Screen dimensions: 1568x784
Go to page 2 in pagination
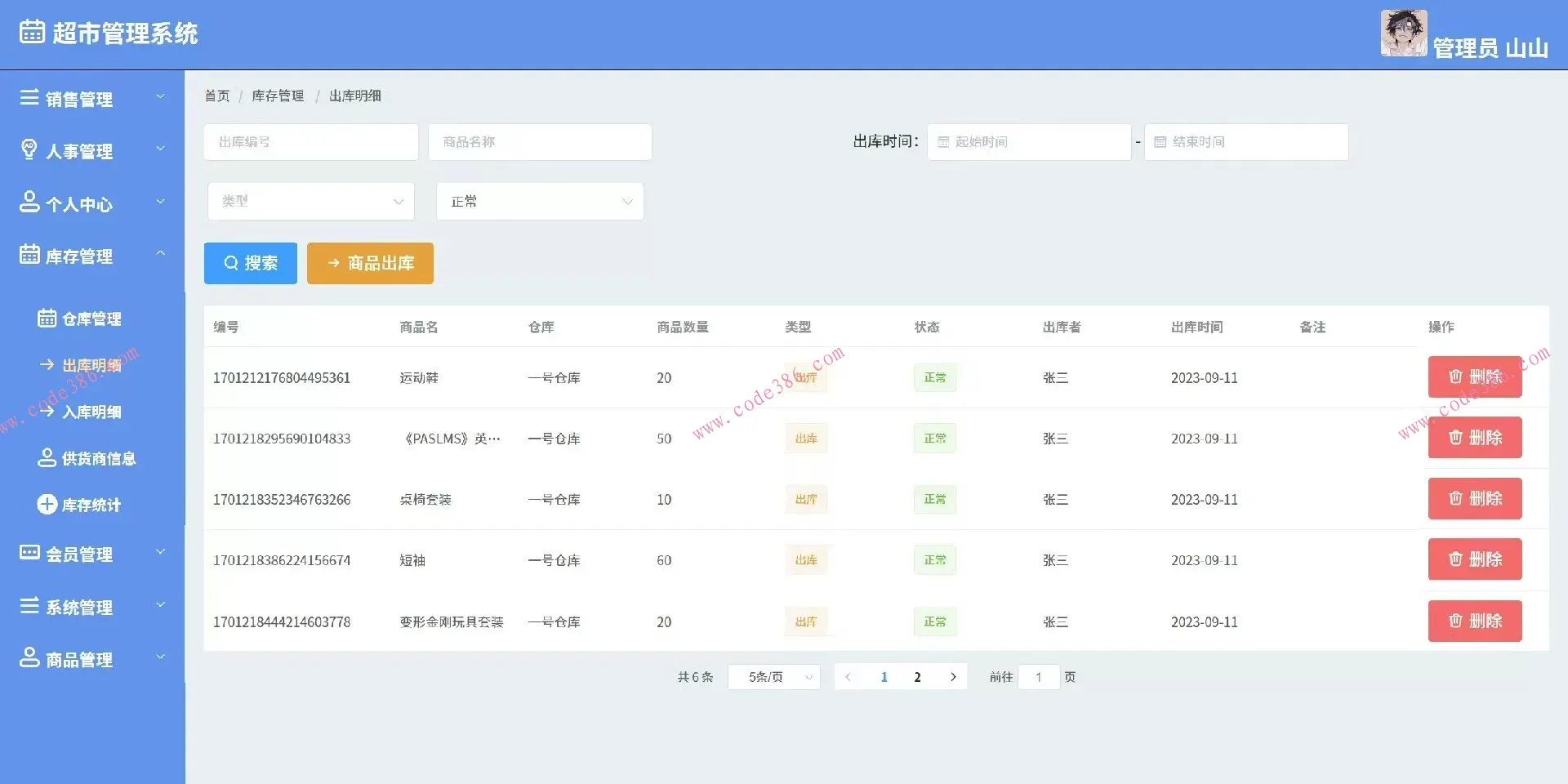tap(916, 677)
